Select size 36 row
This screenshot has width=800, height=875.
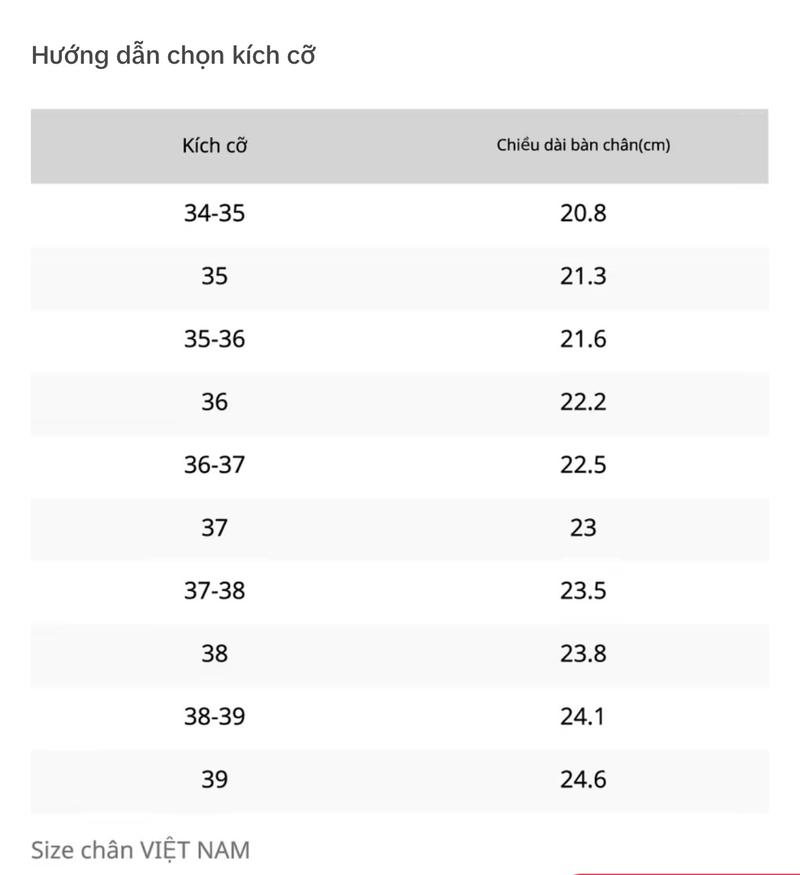coord(399,402)
